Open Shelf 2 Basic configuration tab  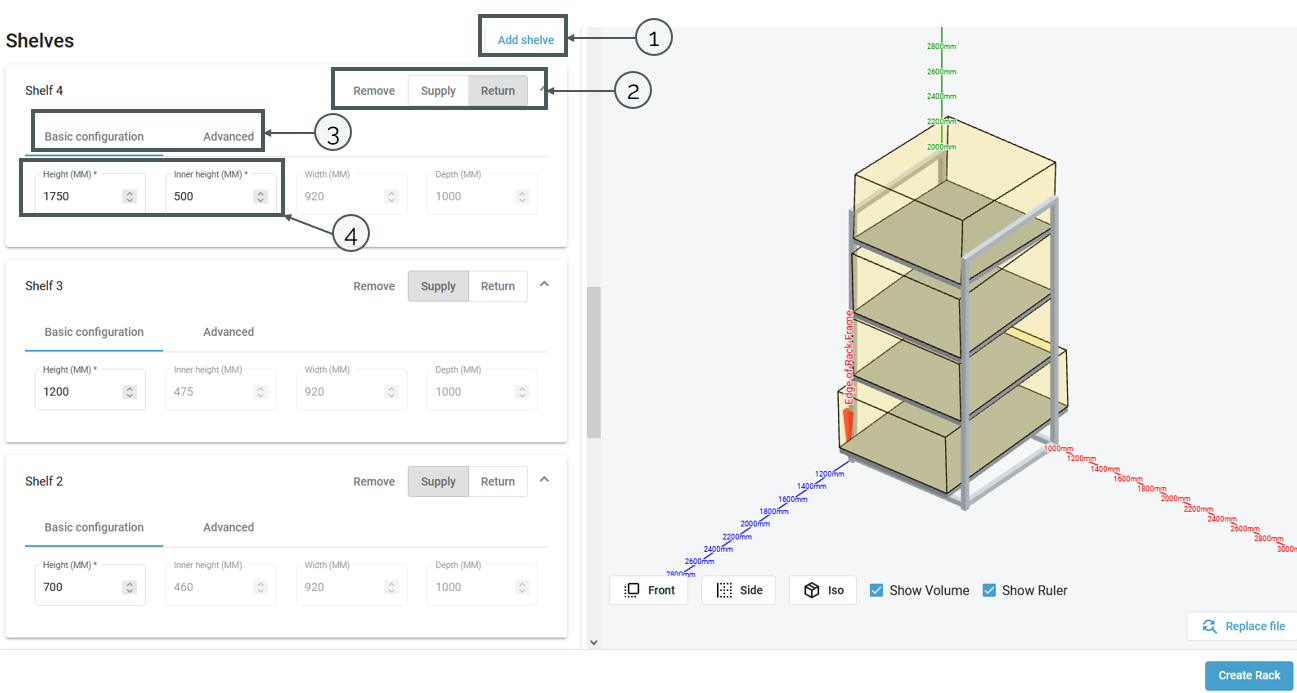click(94, 527)
